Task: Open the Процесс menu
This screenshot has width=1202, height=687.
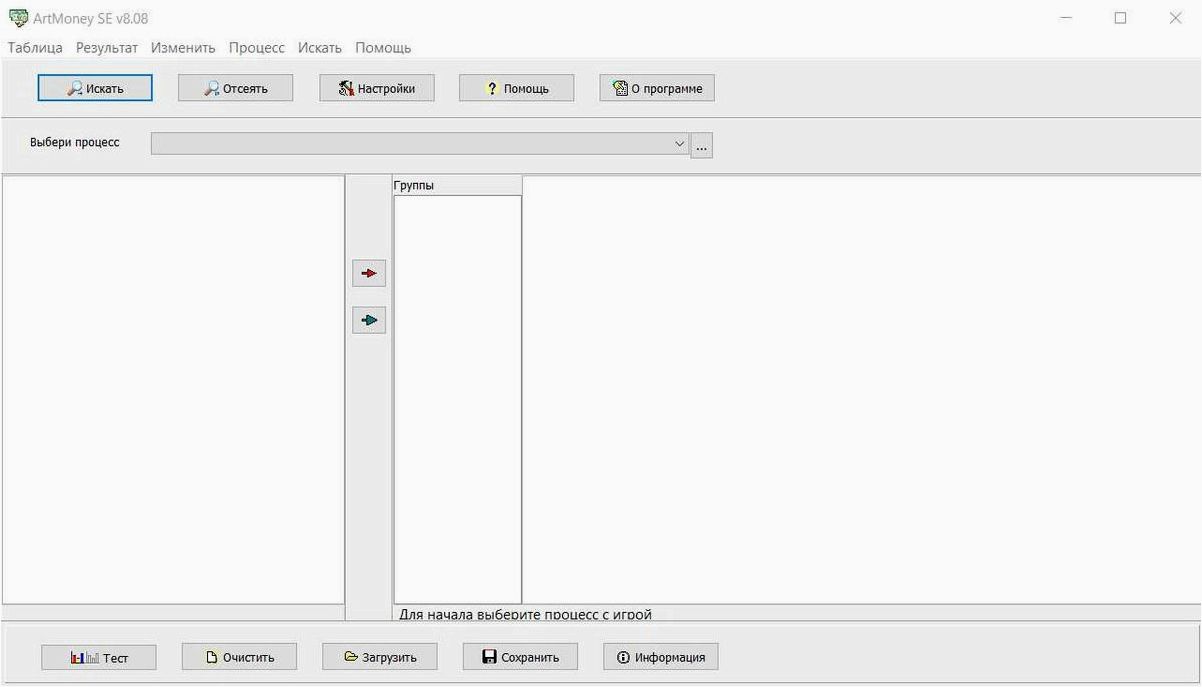Action: [x=256, y=48]
